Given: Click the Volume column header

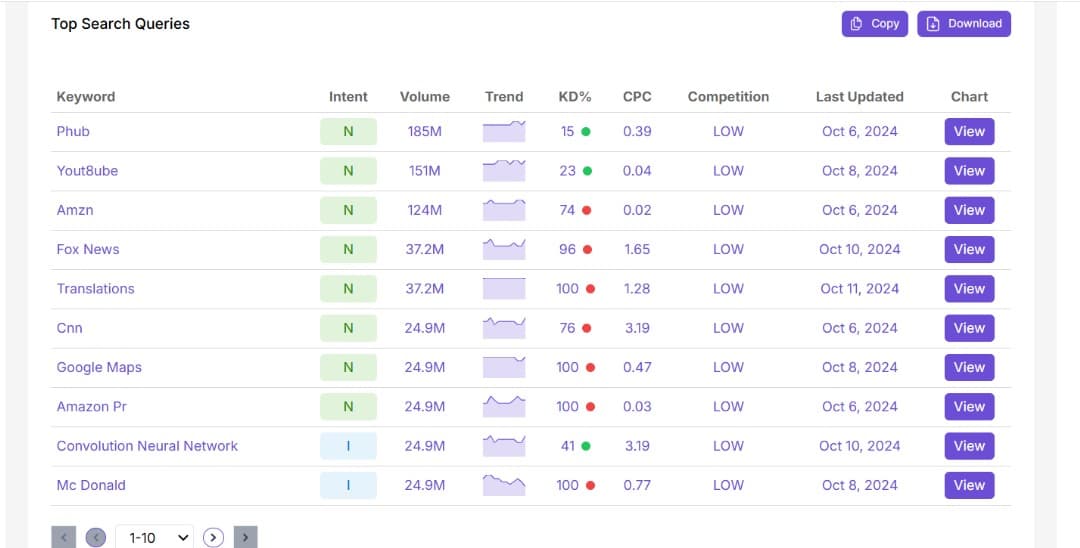Looking at the screenshot, I should [425, 97].
